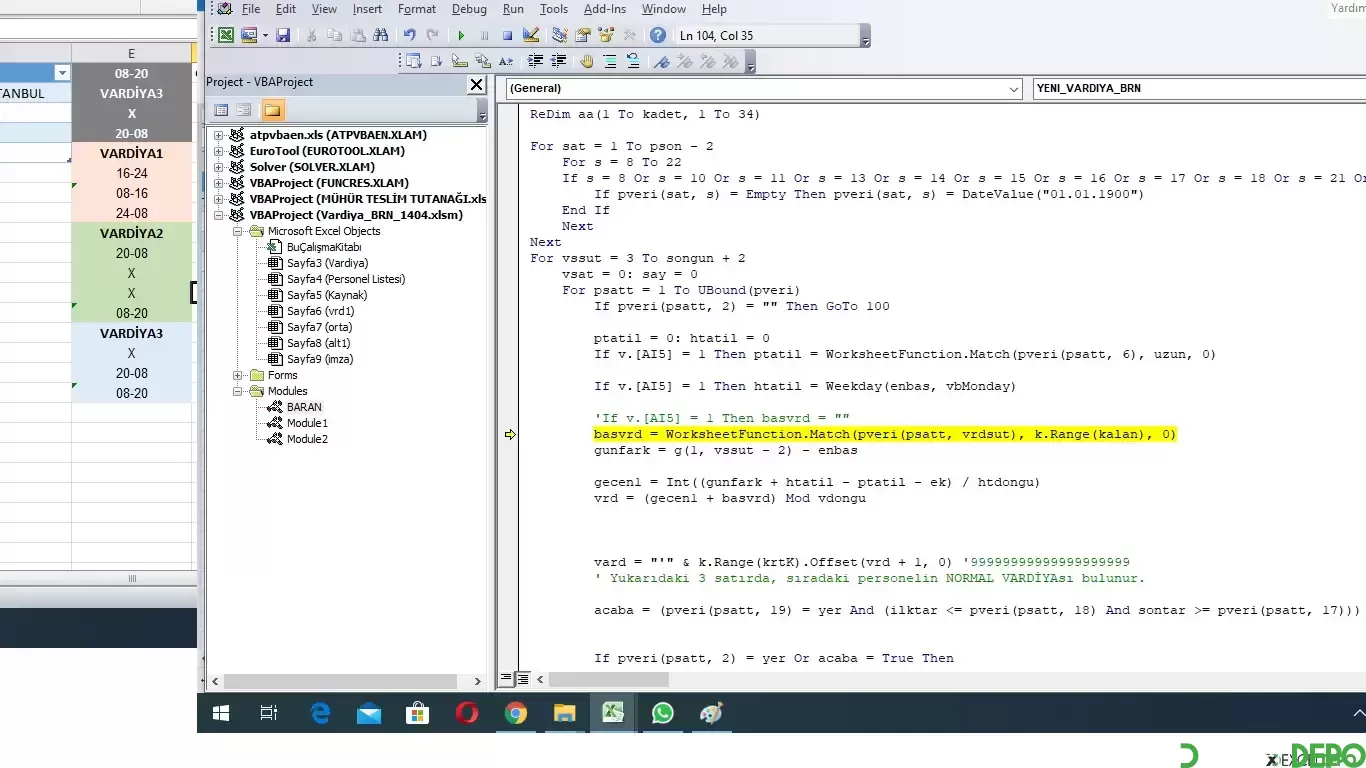This screenshot has height=768, width=1366.
Task: Click the code window horizontal scrollbar
Action: (608, 679)
